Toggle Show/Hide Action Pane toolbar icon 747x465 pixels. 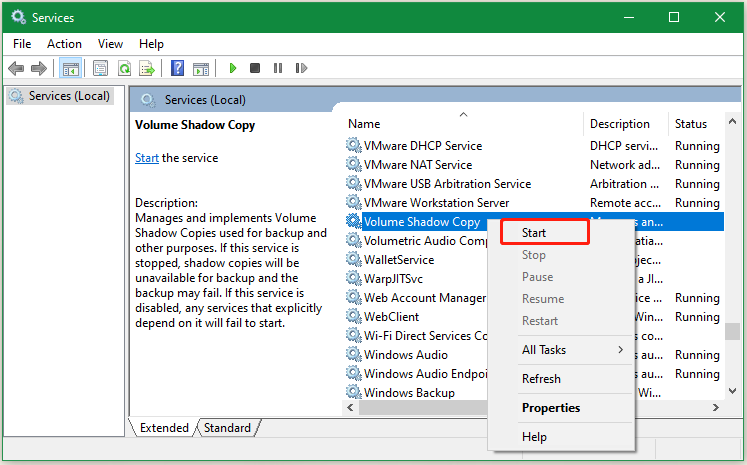(201, 68)
